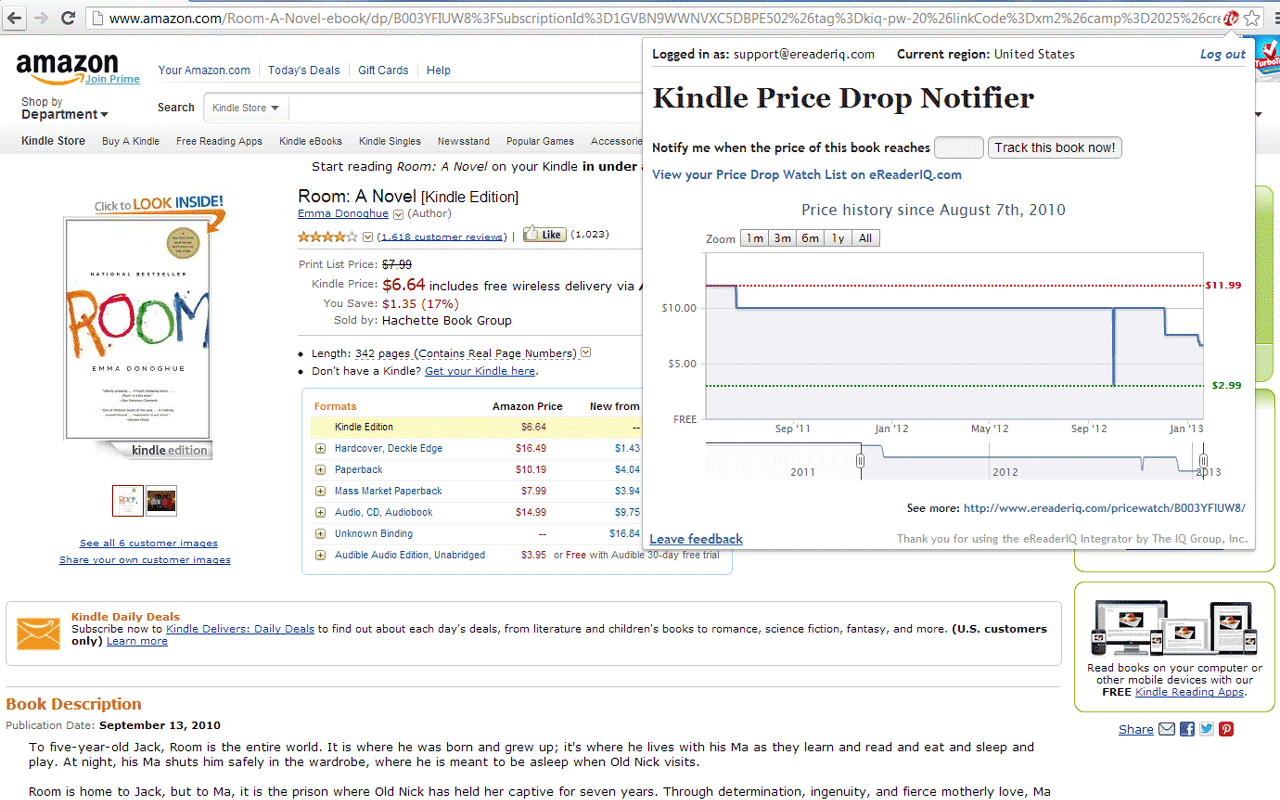
Task: Bookmark this page with the star icon
Action: 1252,18
